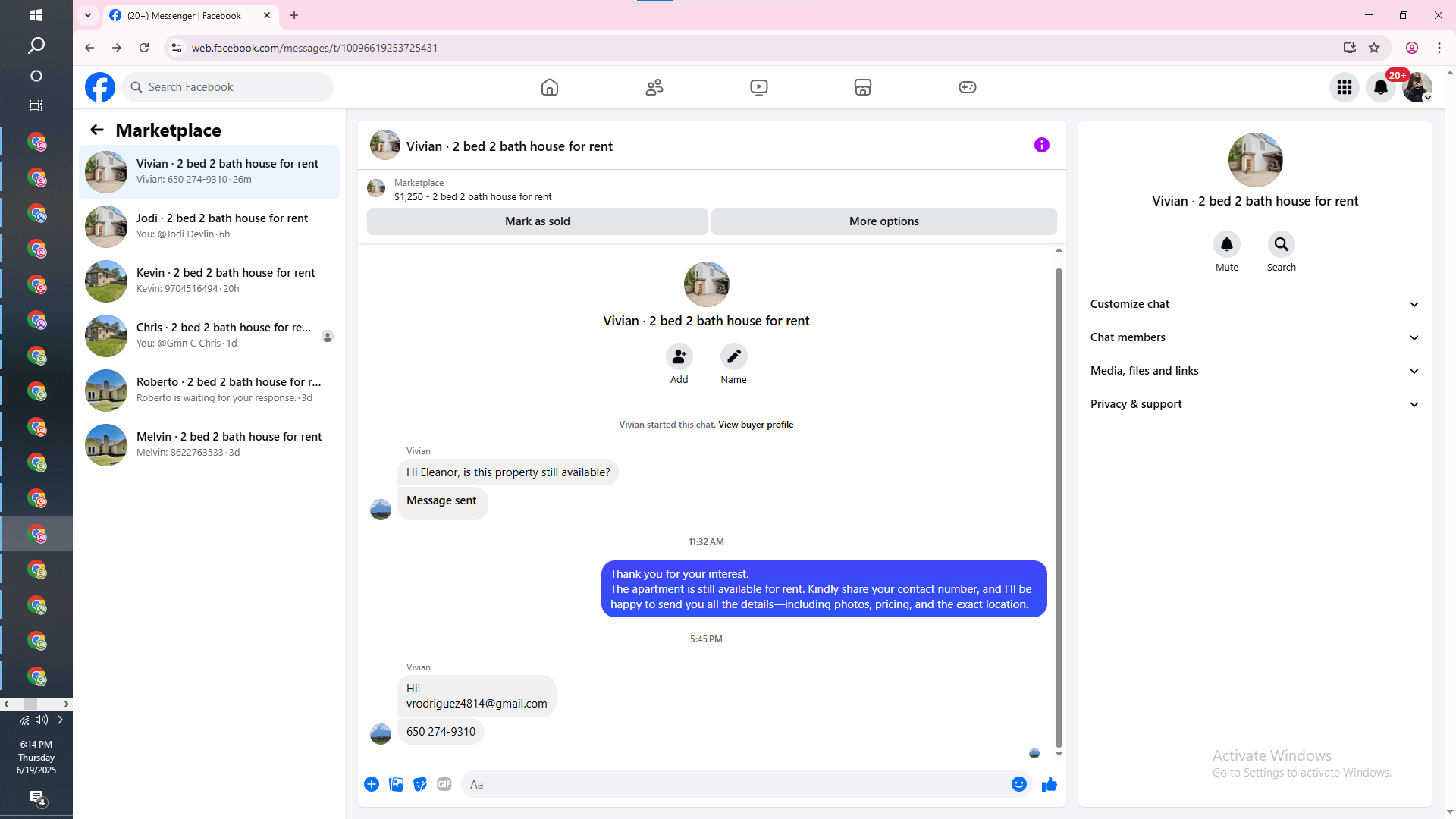The width and height of the screenshot is (1456, 819).
Task: Open a new browser tab
Action: click(294, 15)
